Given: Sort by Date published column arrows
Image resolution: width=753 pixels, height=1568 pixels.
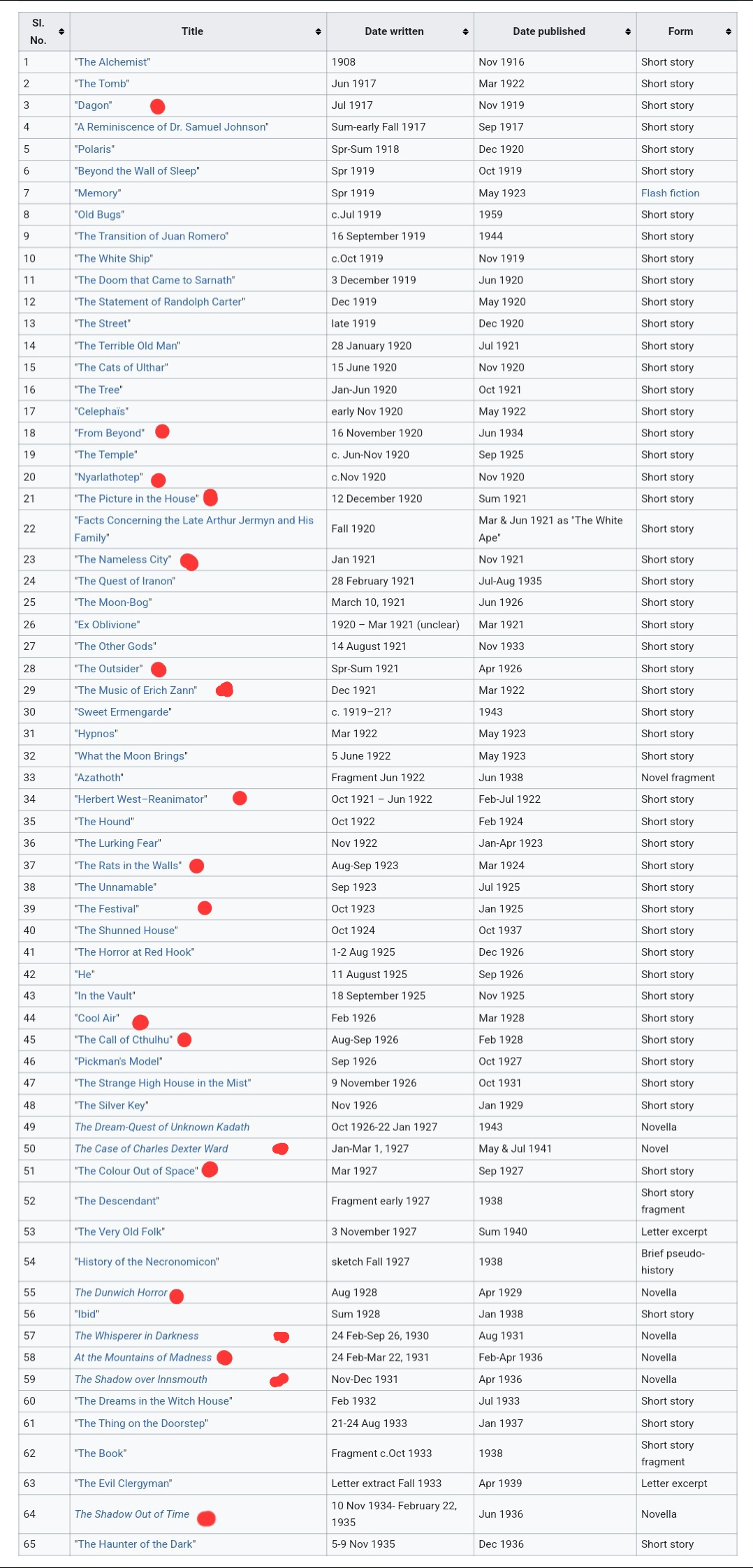Looking at the screenshot, I should (628, 31).
